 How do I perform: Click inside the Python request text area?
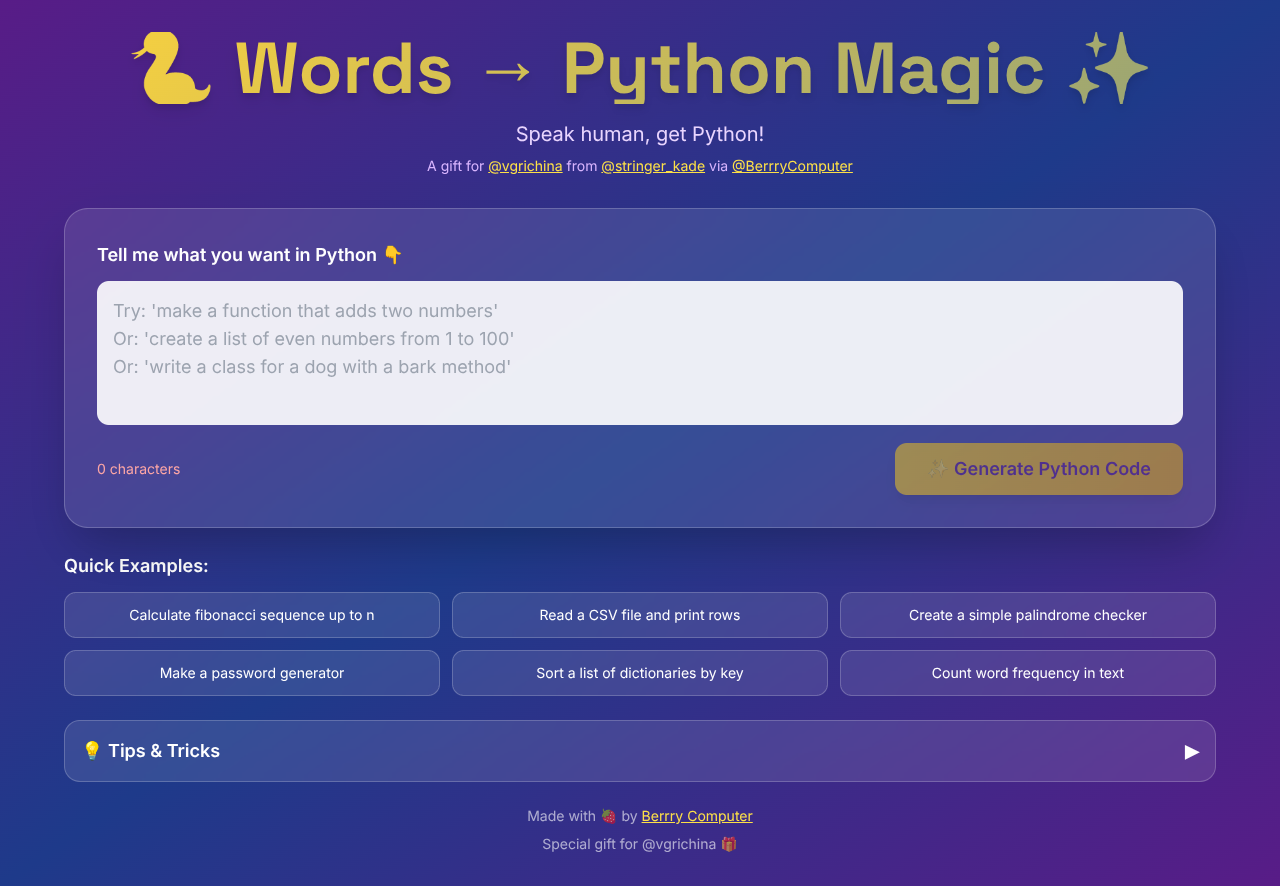click(639, 352)
